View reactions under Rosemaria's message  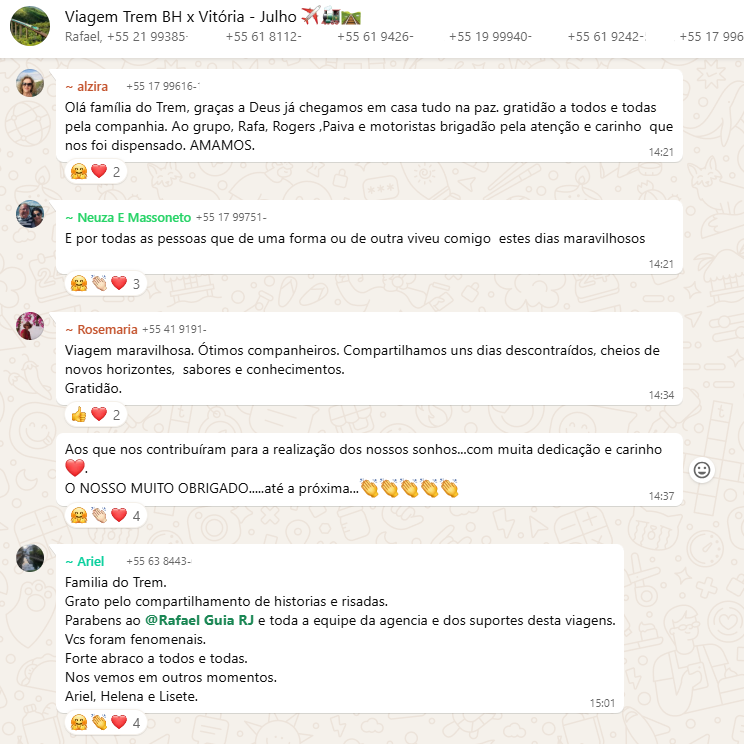point(95,414)
